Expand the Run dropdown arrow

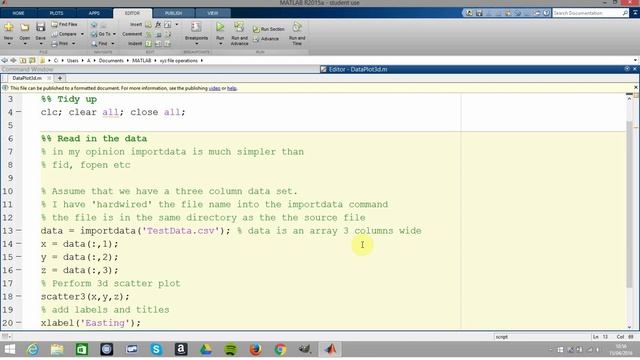click(220, 44)
